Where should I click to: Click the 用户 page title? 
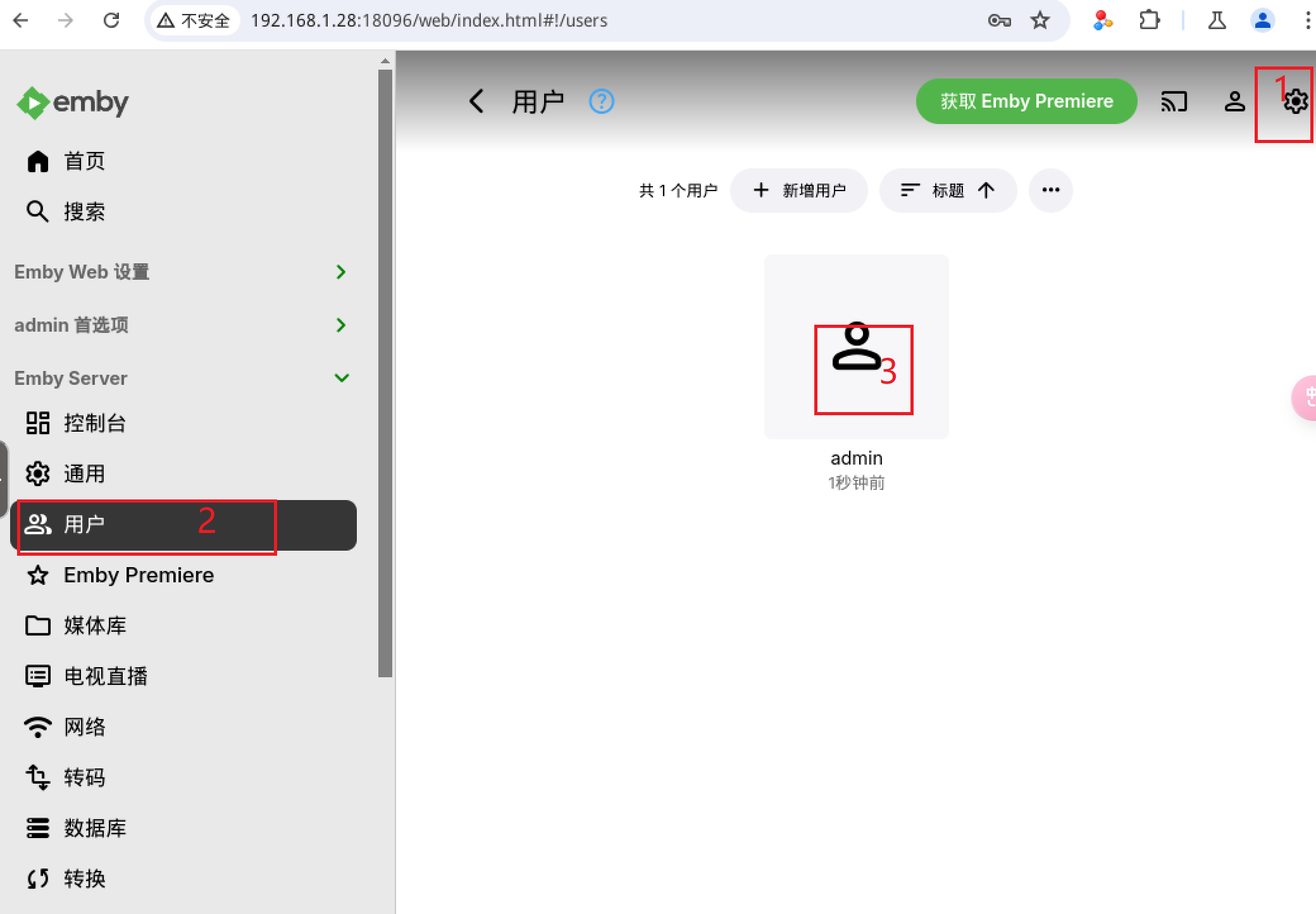pyautogui.click(x=538, y=101)
